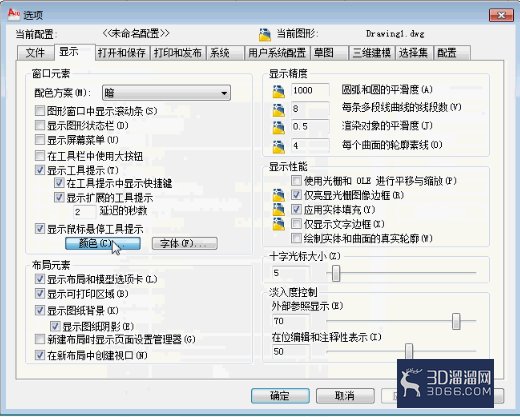Enable 显示屏幕菜单 checkbox

pos(40,139)
